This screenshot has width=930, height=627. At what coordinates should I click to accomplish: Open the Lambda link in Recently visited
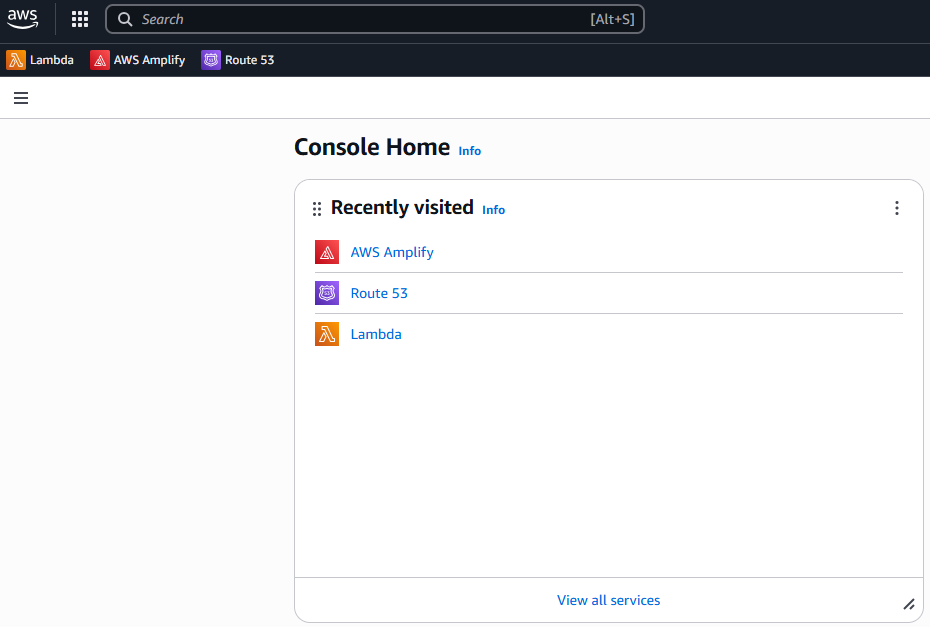click(376, 334)
